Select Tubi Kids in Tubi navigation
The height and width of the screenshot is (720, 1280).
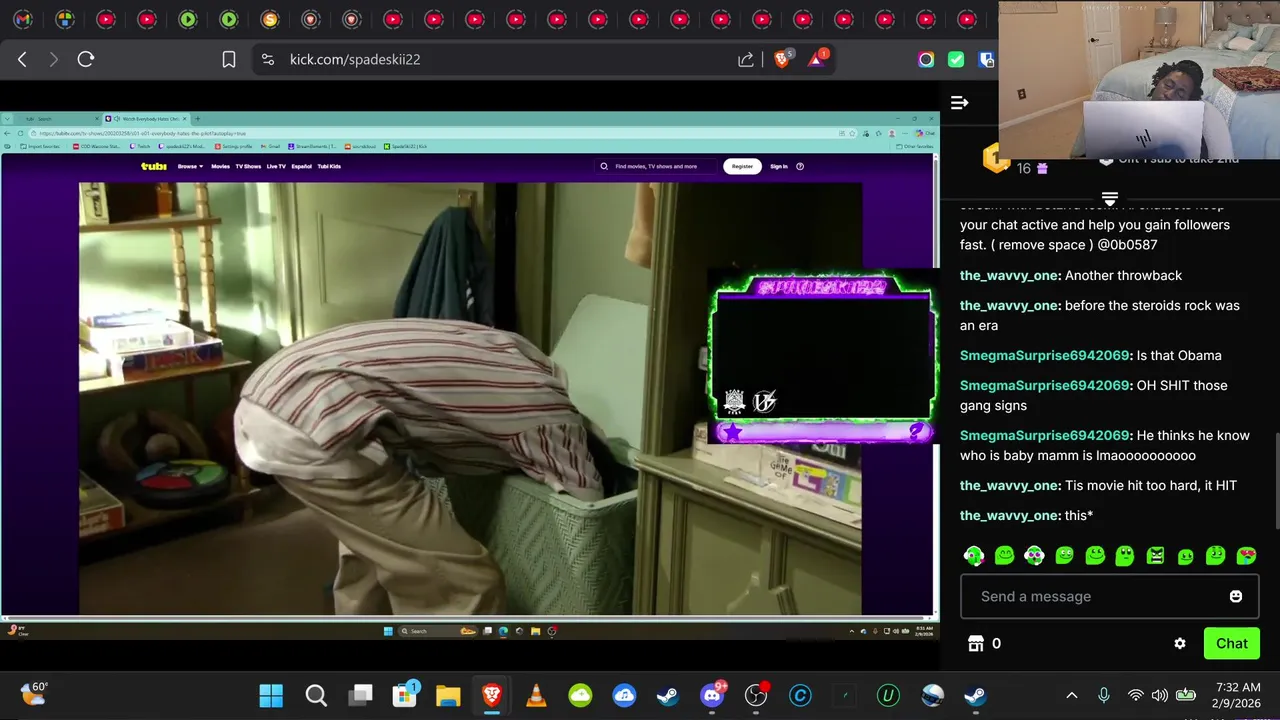tap(329, 166)
